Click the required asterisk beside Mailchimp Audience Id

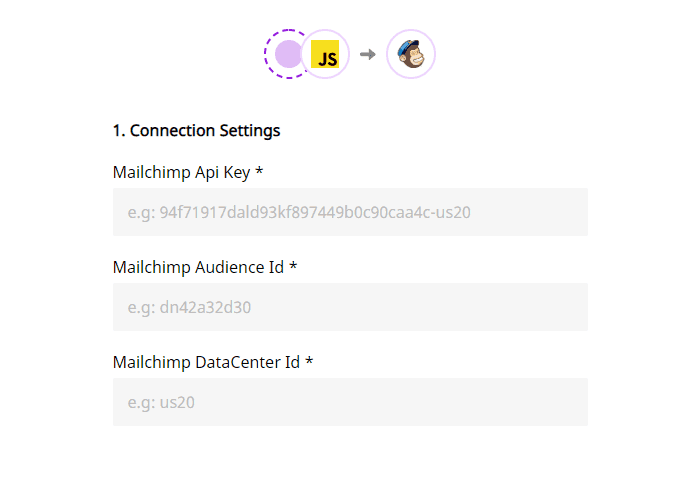[293, 267]
